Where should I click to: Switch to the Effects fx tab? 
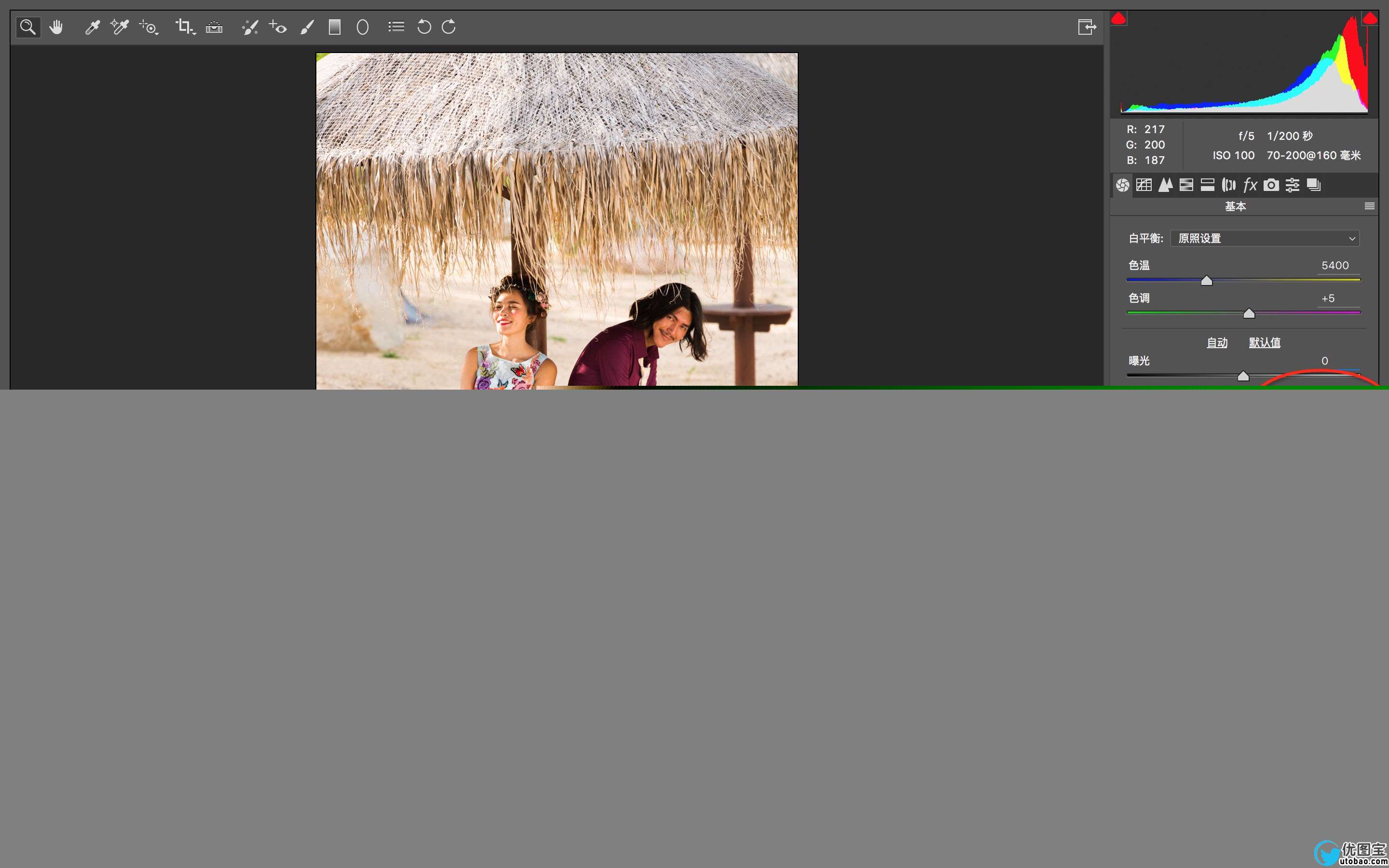[1250, 185]
